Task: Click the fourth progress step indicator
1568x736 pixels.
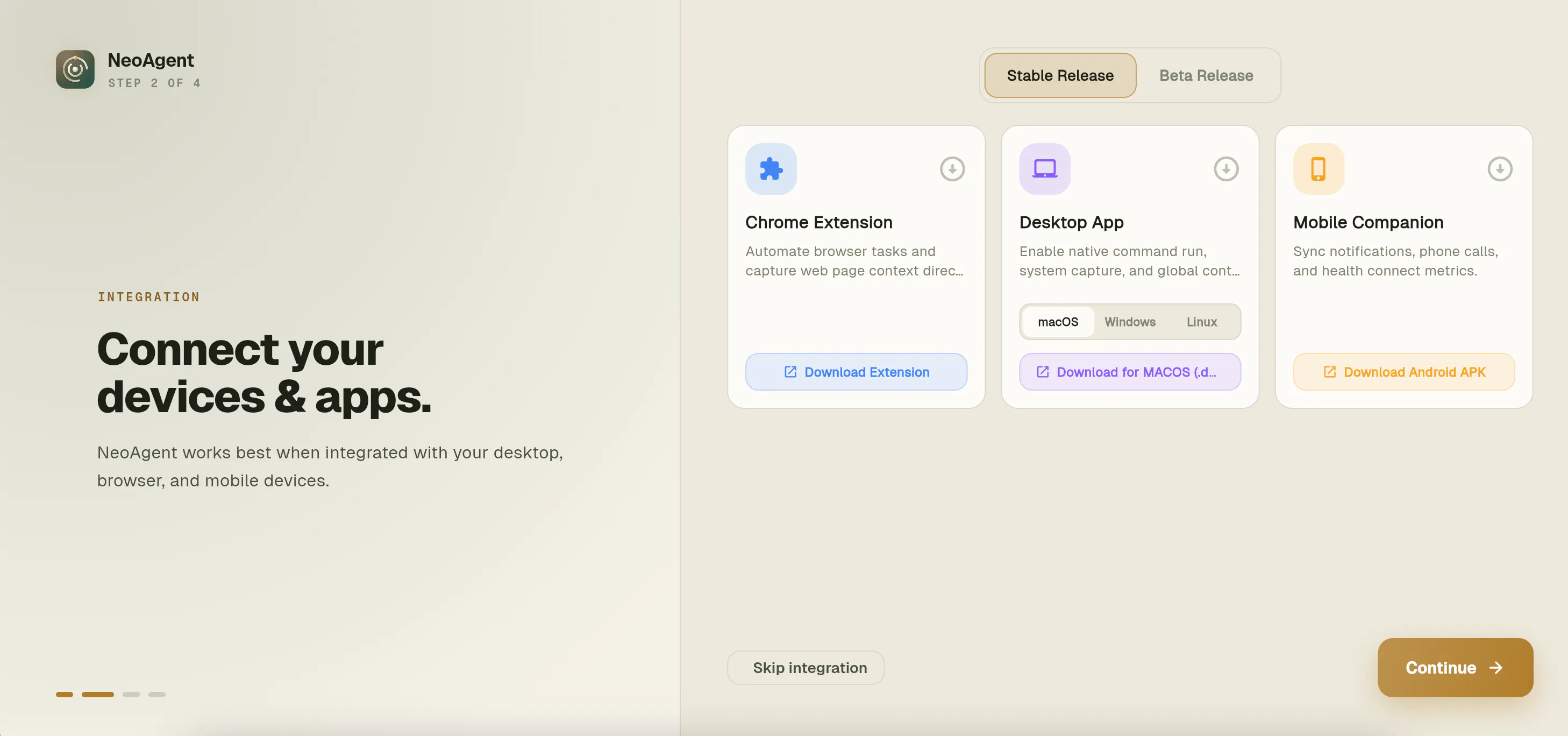Action: pos(157,695)
